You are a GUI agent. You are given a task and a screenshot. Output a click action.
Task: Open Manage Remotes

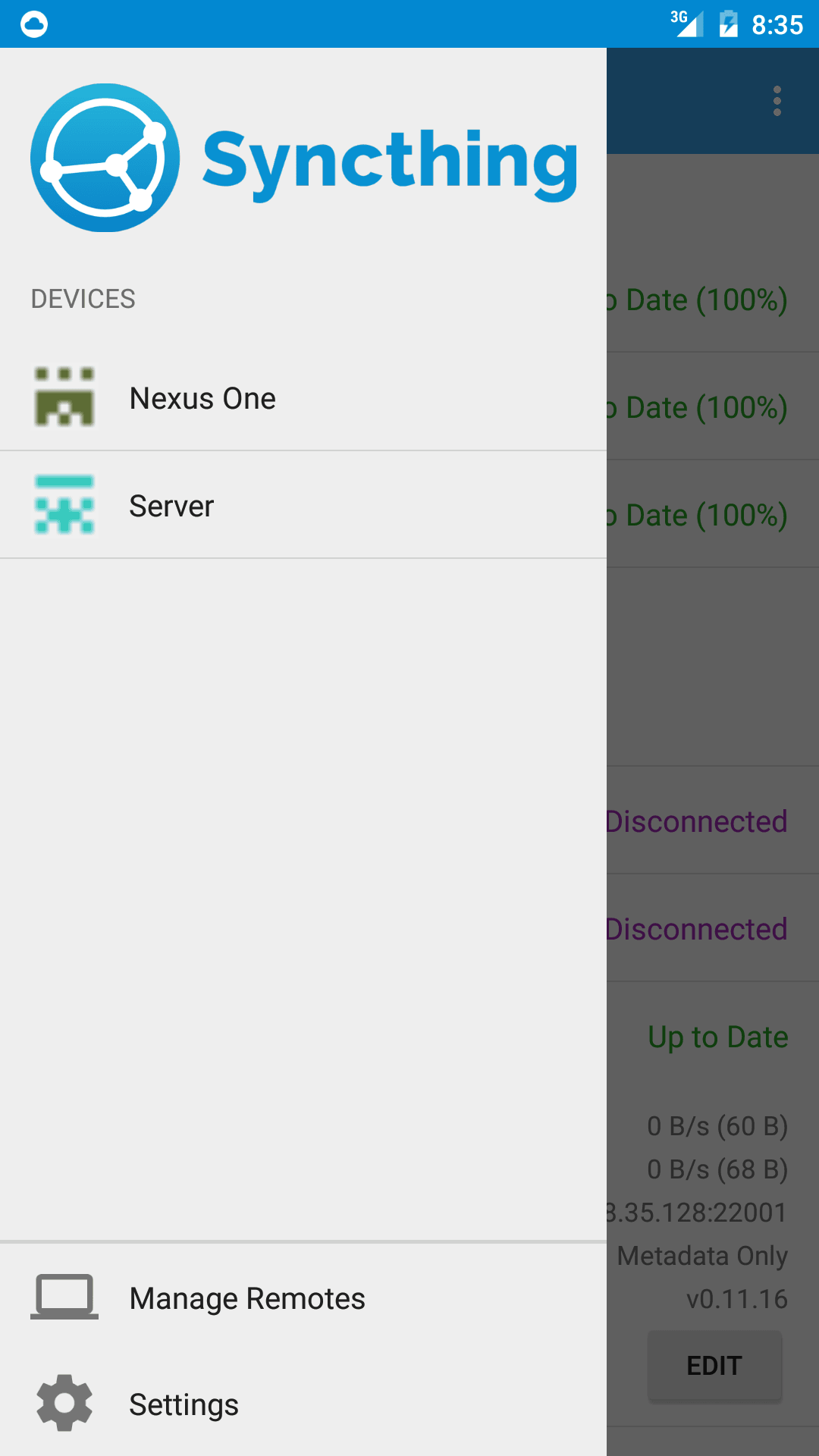tap(303, 1298)
